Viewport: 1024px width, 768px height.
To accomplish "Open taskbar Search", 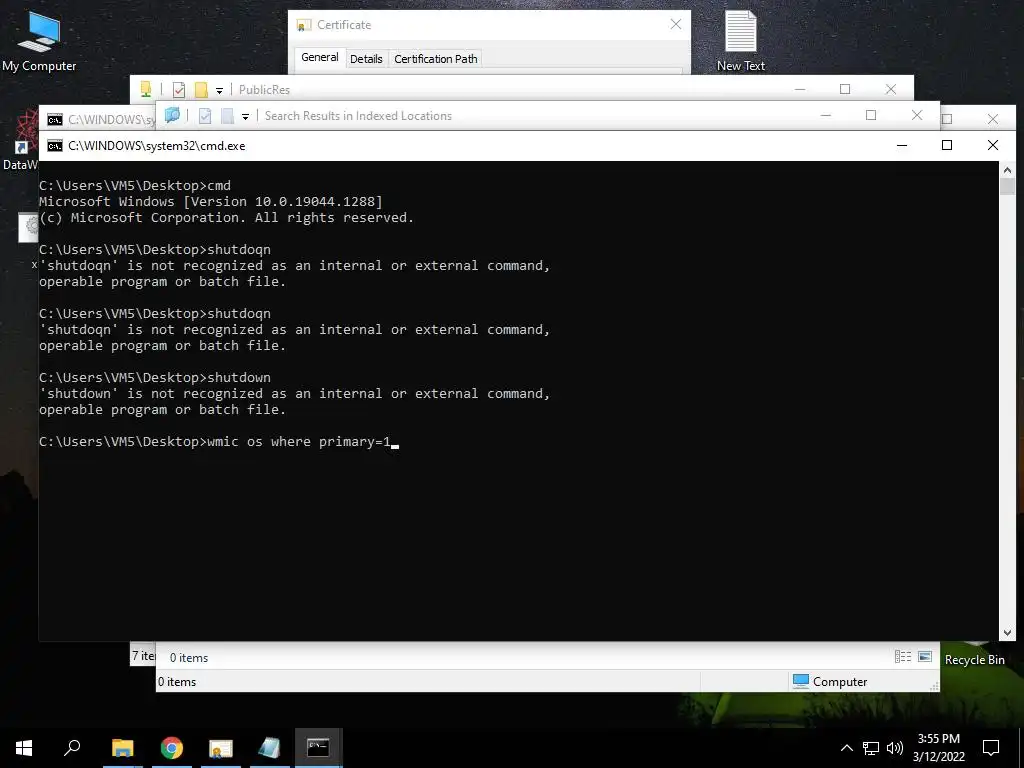I will [x=72, y=748].
